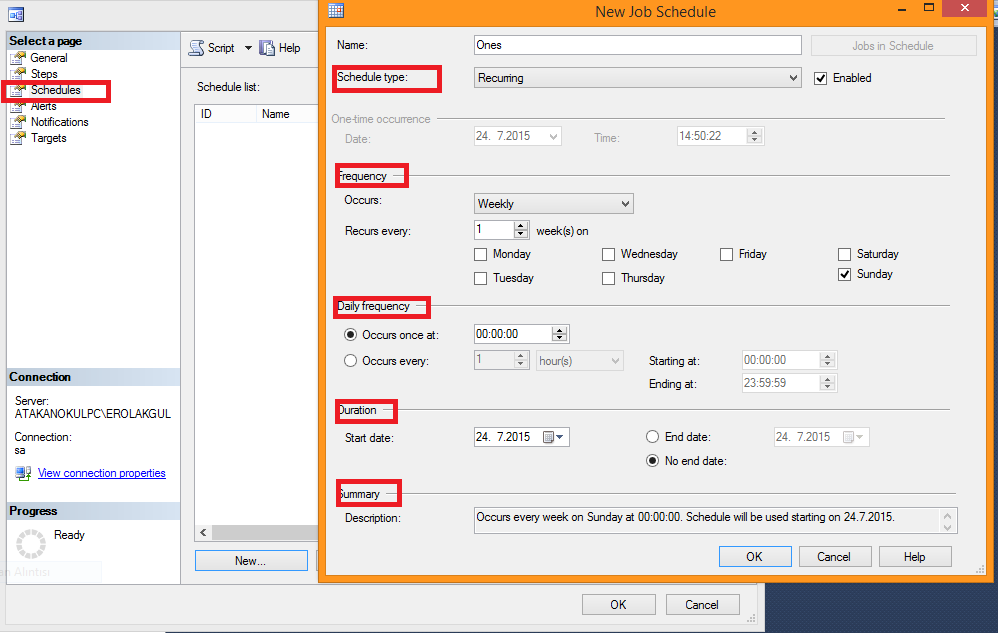Check the Monday checkbox
Screen dimensions: 998x633
tap(481, 255)
